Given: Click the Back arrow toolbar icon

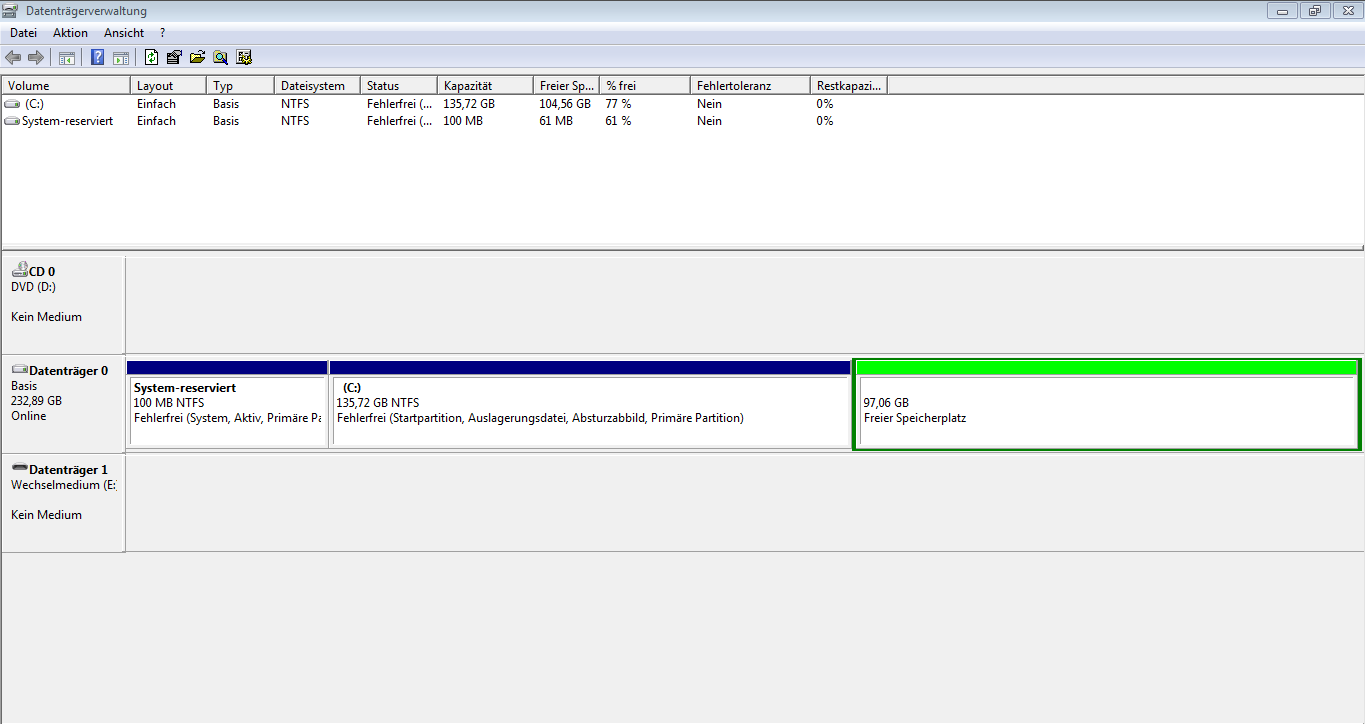Looking at the screenshot, I should [x=13, y=57].
